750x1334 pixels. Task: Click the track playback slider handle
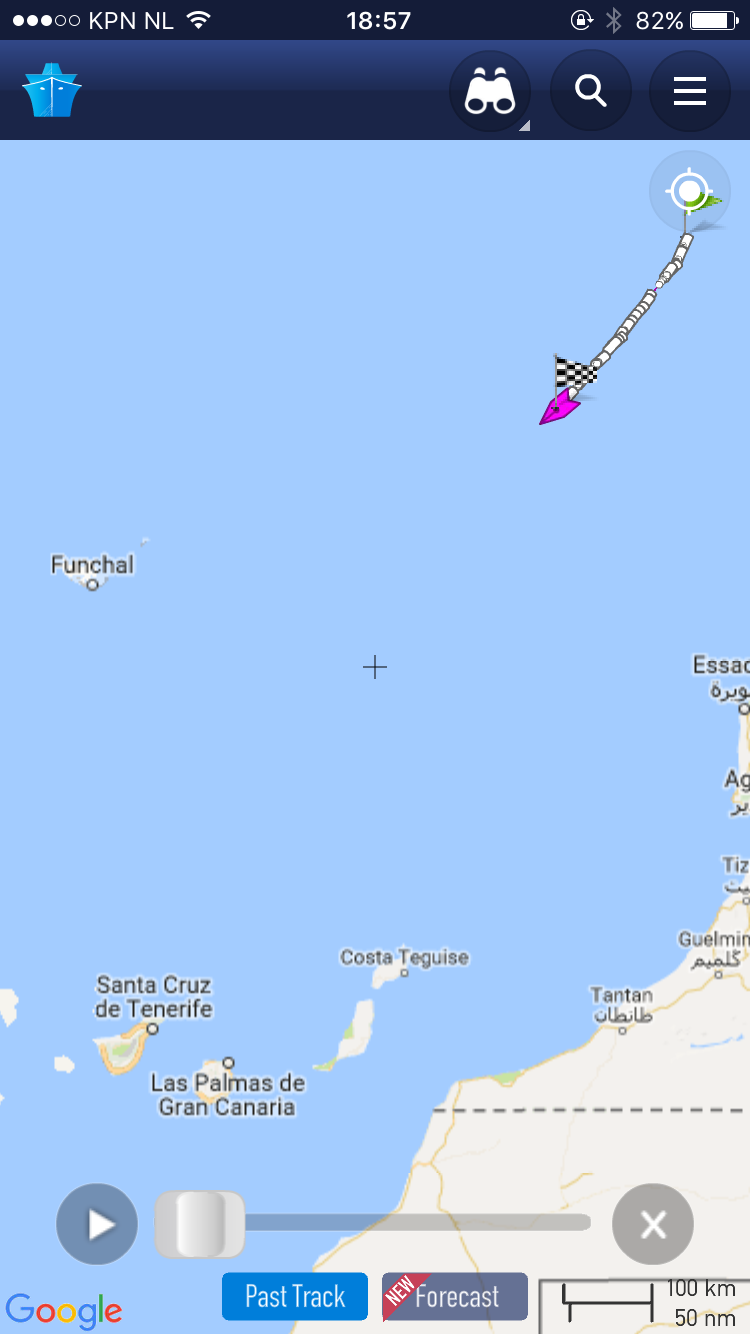pos(200,1224)
